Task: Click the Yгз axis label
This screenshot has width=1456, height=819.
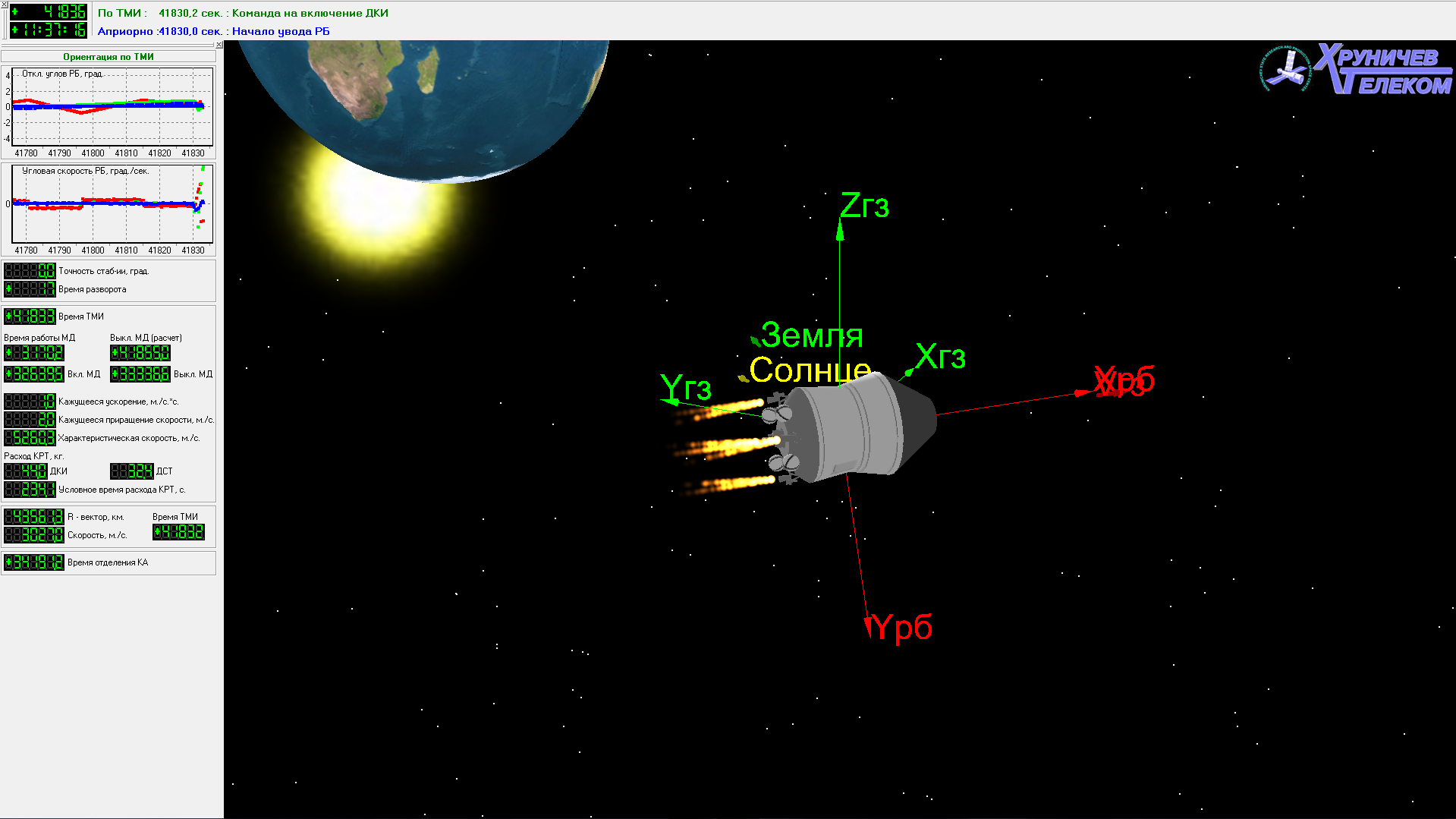Action: 686,388
